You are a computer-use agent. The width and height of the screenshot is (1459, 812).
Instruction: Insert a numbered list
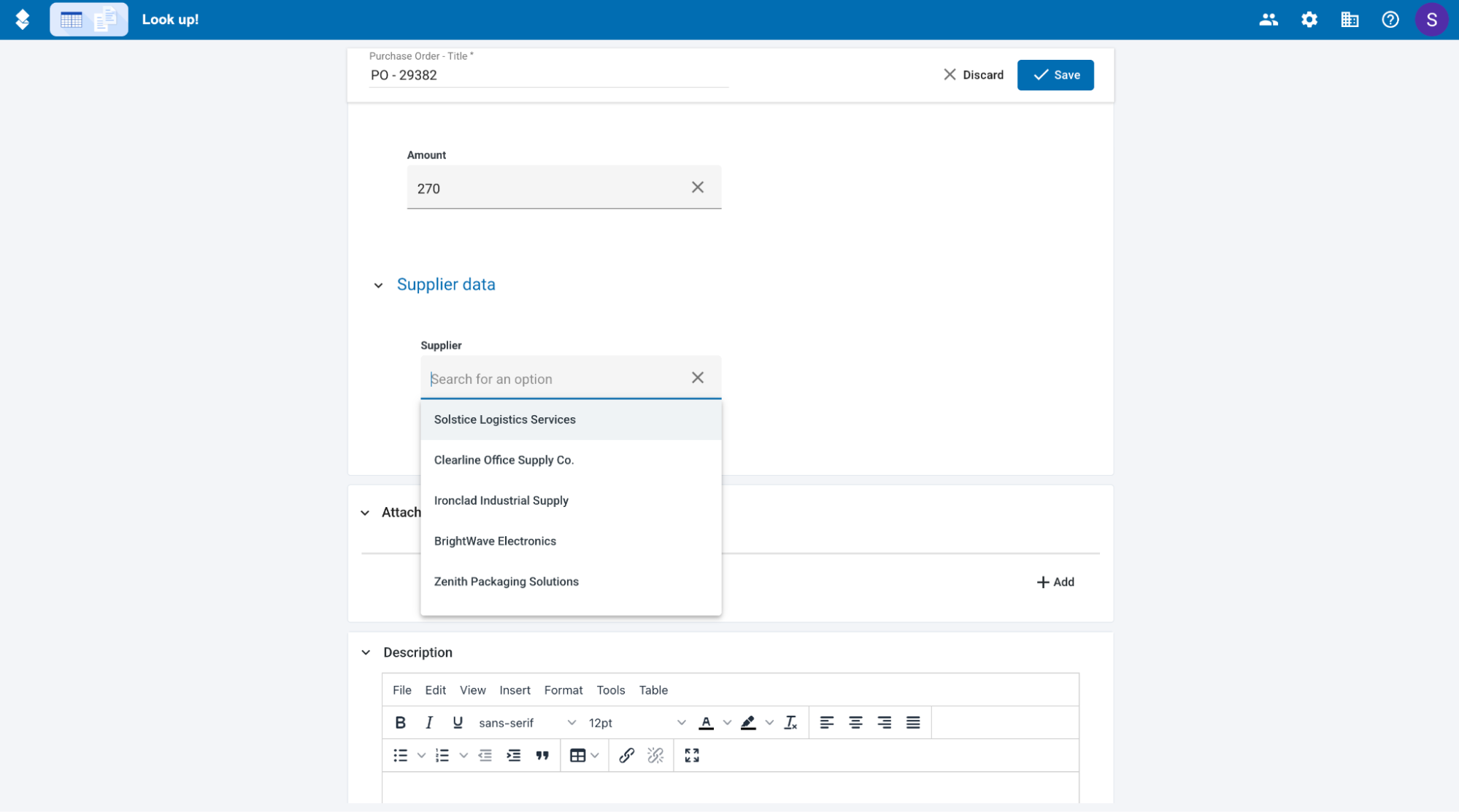pos(442,755)
